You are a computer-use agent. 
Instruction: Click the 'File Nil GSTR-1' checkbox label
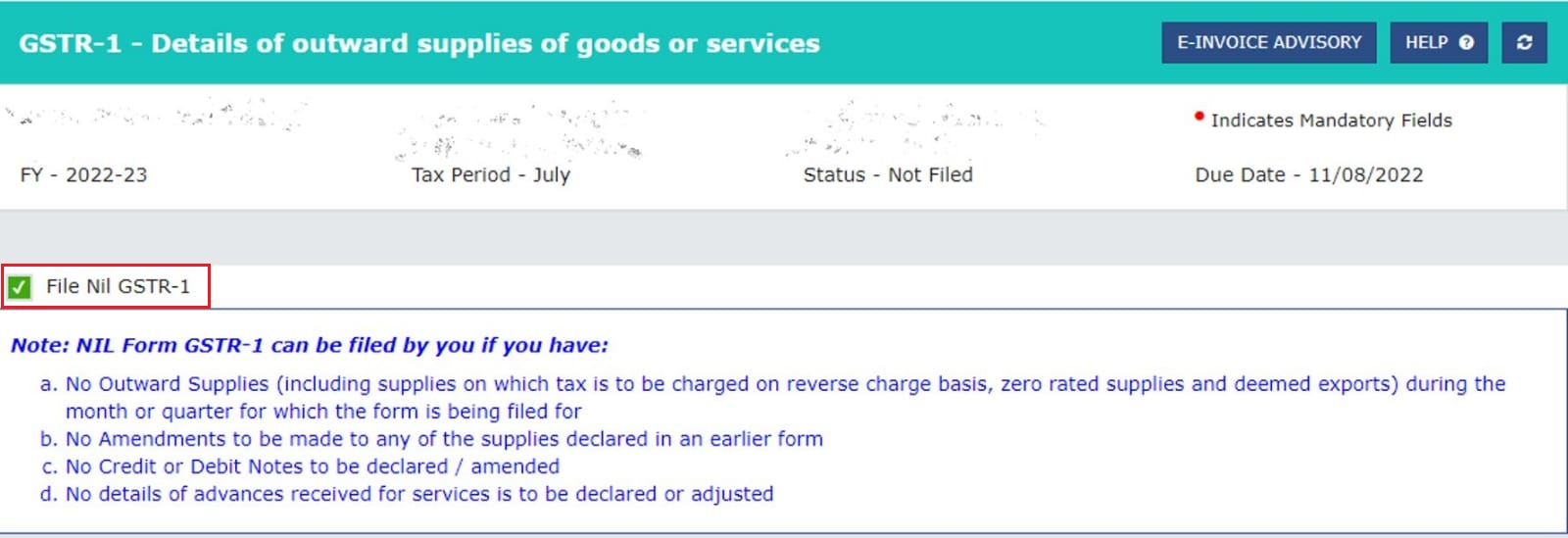coord(118,286)
